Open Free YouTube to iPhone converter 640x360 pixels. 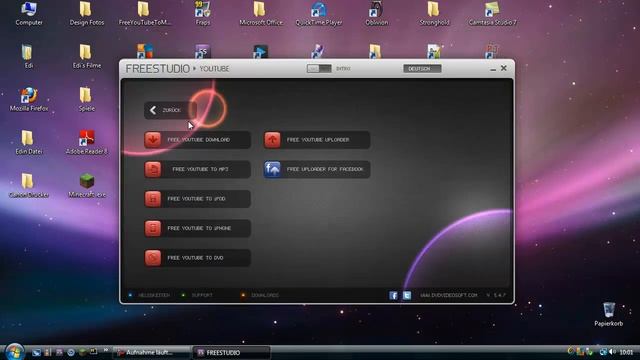pyautogui.click(x=198, y=228)
